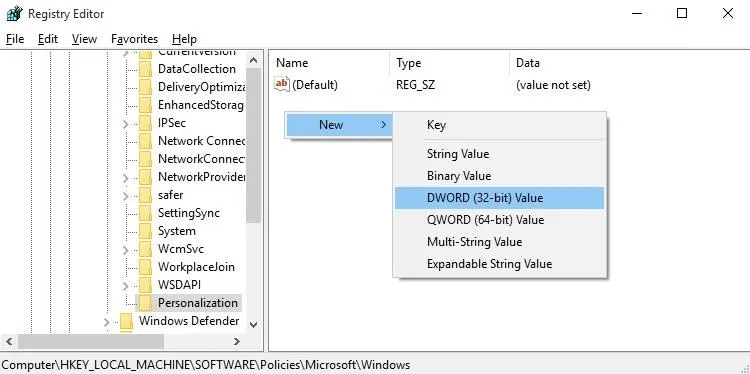Click the System folder icon in tree
The image size is (750, 374).
click(x=145, y=231)
